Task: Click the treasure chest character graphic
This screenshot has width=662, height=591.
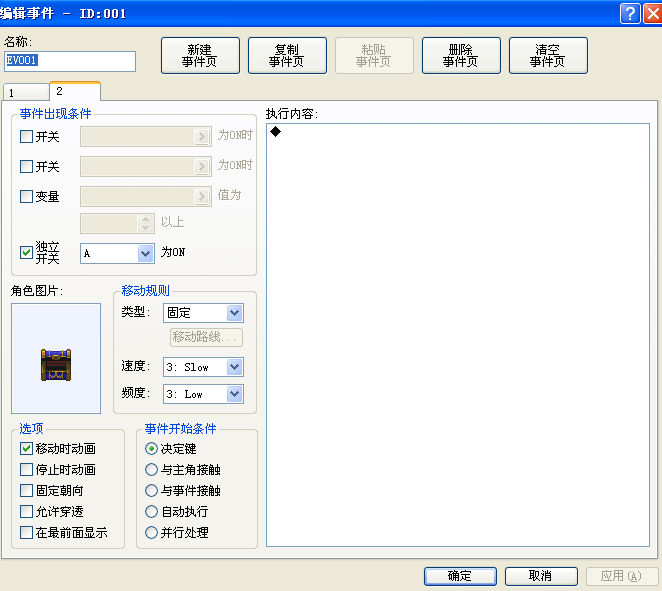Action: pos(56,365)
